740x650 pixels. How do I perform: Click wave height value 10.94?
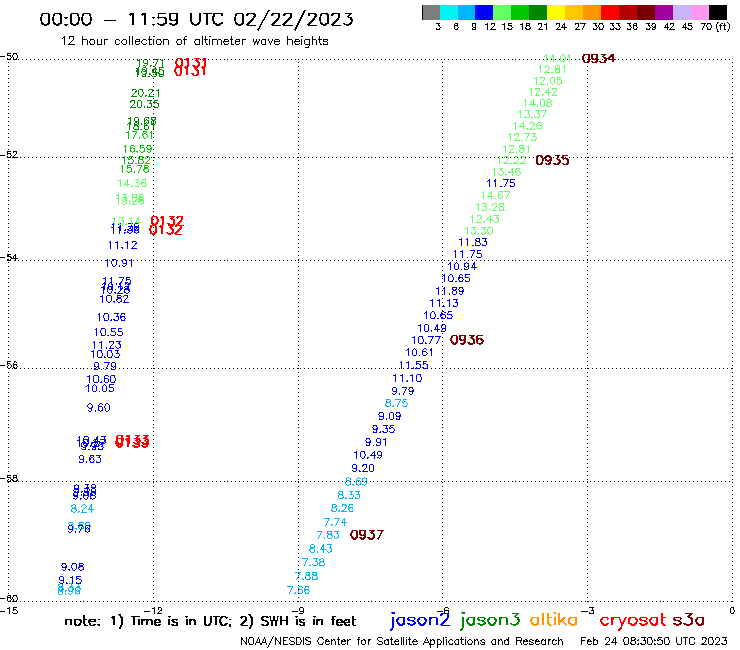tap(462, 266)
